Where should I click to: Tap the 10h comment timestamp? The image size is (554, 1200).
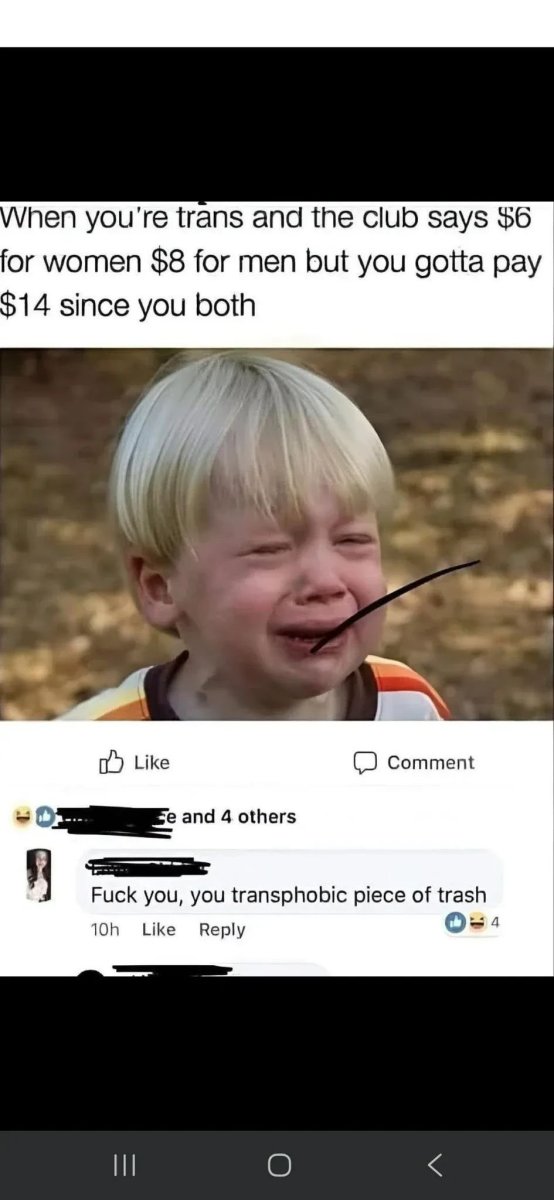point(105,930)
